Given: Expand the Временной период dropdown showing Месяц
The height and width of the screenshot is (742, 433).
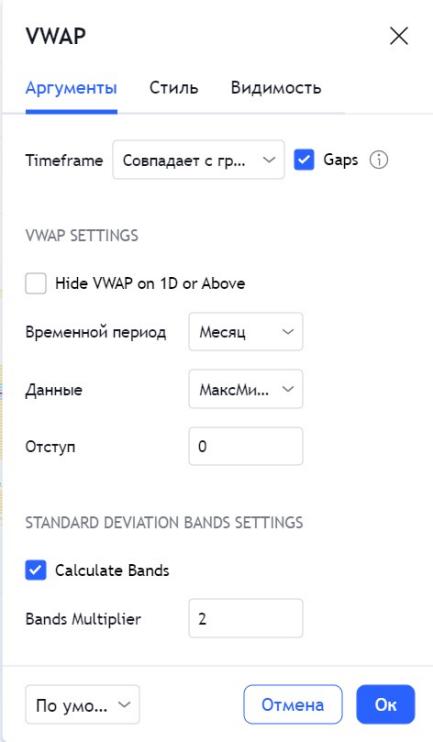Looking at the screenshot, I should pyautogui.click(x=246, y=332).
